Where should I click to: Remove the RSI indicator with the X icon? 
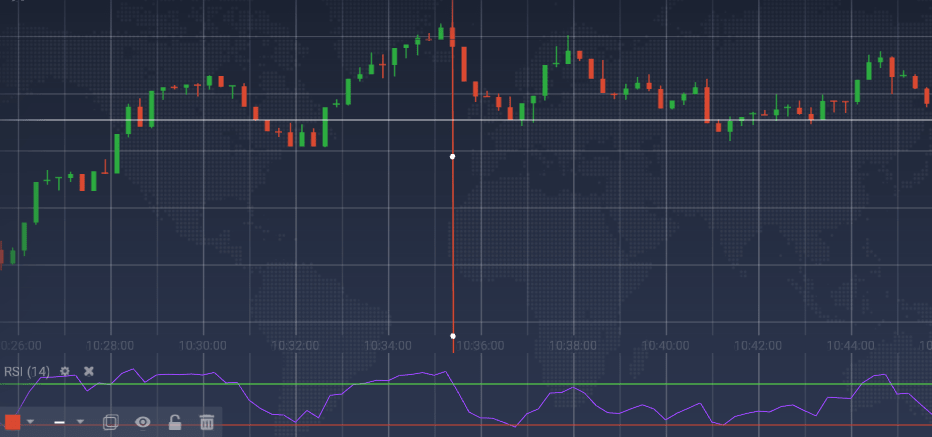click(88, 371)
